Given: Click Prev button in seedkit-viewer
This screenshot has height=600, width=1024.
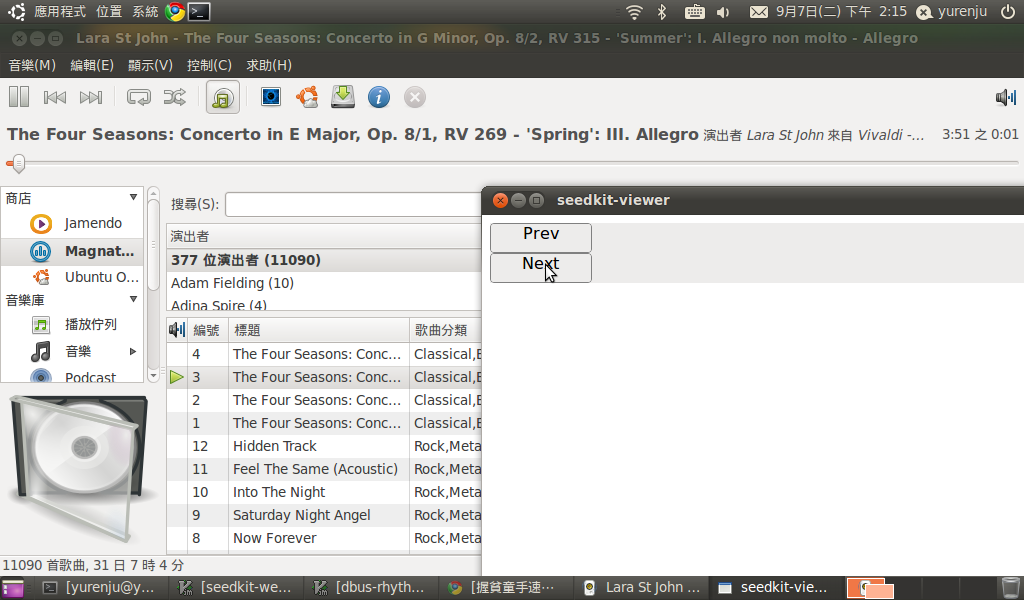Looking at the screenshot, I should point(541,238).
